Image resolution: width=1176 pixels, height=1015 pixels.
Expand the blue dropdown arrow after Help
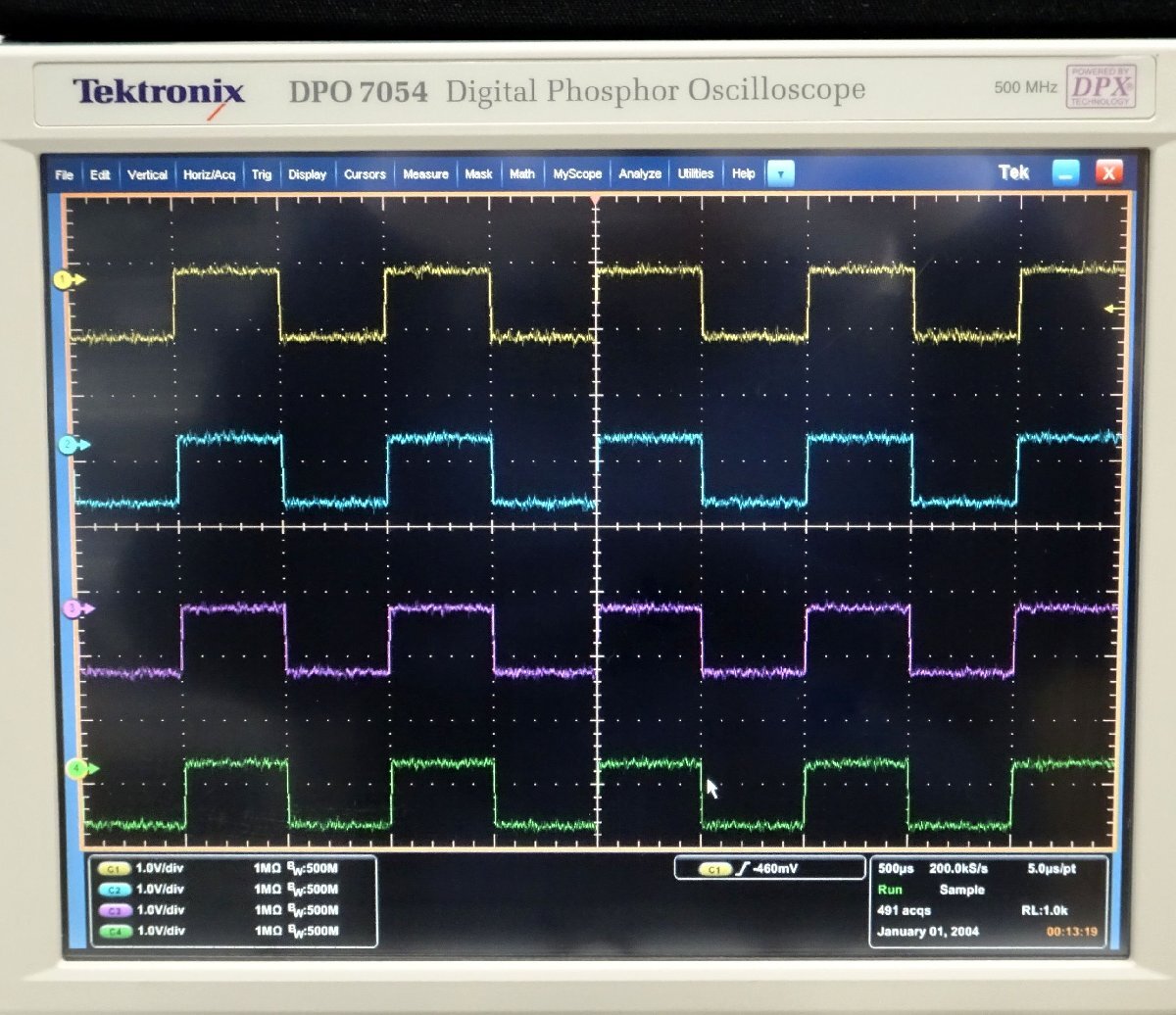(x=780, y=174)
